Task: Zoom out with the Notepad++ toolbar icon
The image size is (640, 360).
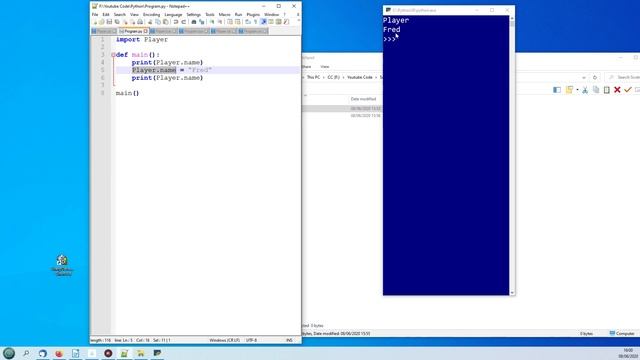Action: coord(220,22)
